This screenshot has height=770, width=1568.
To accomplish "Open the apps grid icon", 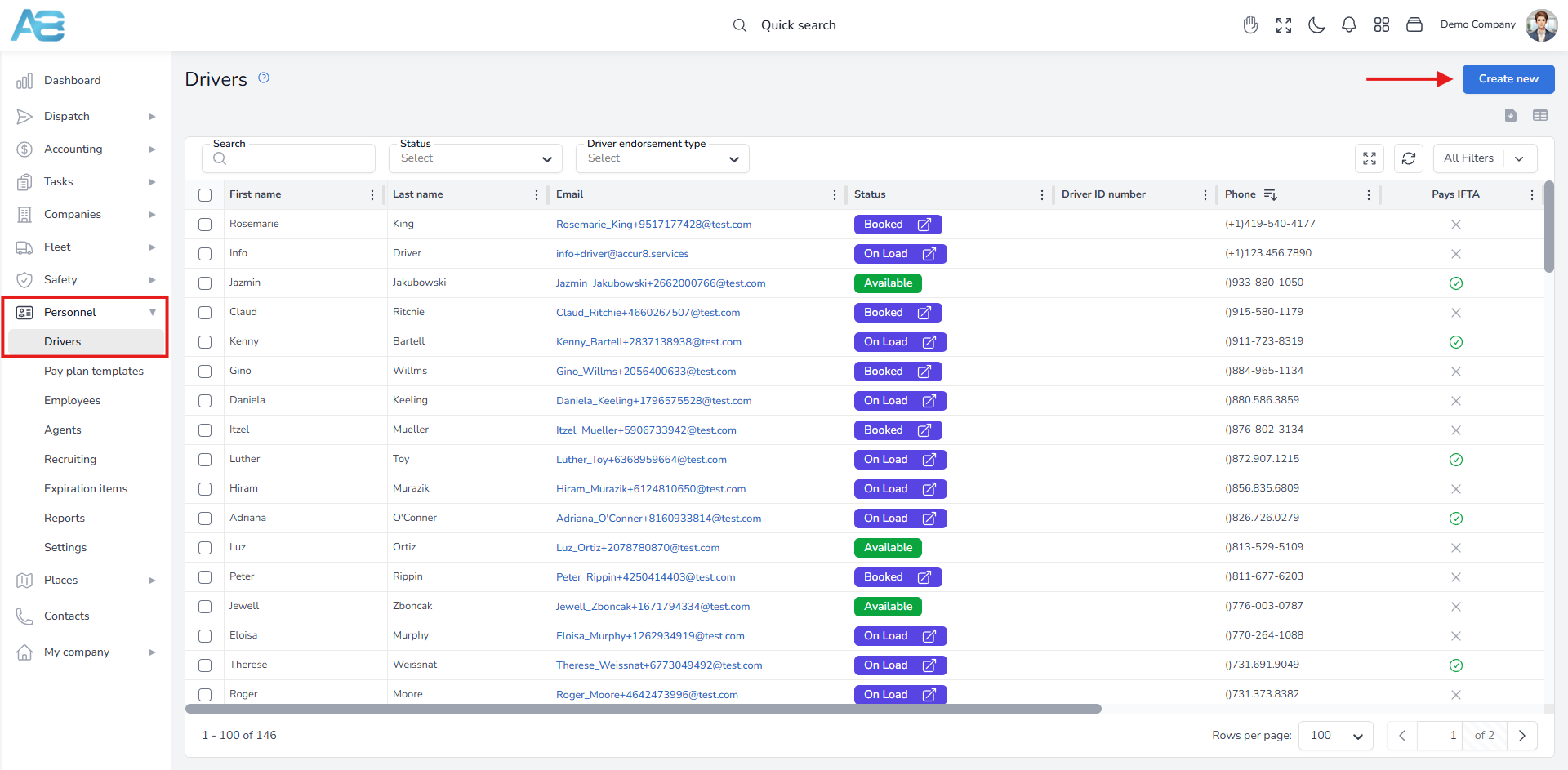I will pos(1381,25).
